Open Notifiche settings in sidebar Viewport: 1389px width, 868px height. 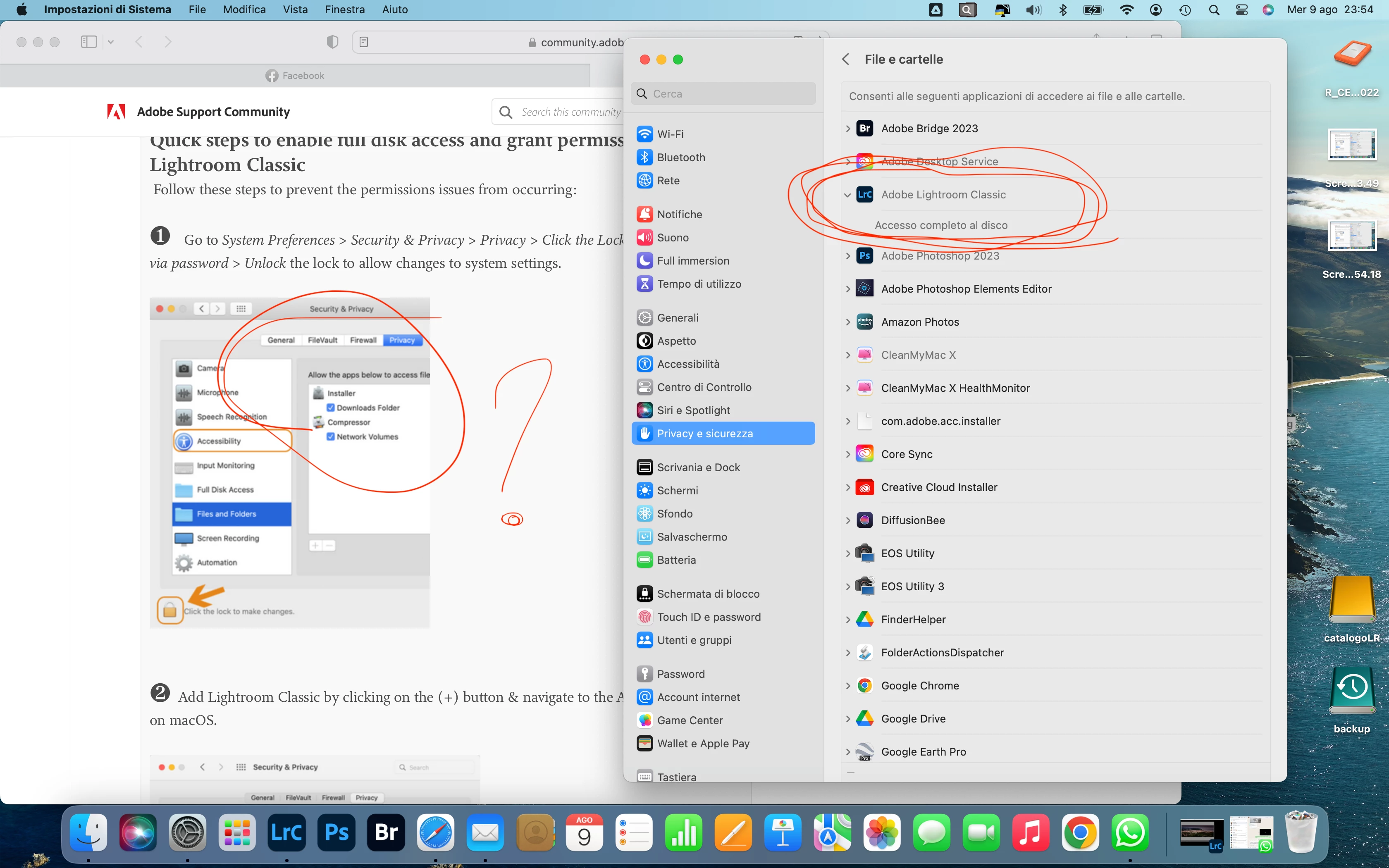tap(679, 214)
